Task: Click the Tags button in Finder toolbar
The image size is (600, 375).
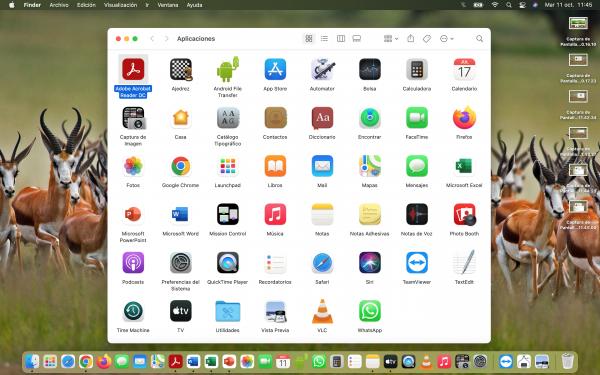Action: pos(427,39)
